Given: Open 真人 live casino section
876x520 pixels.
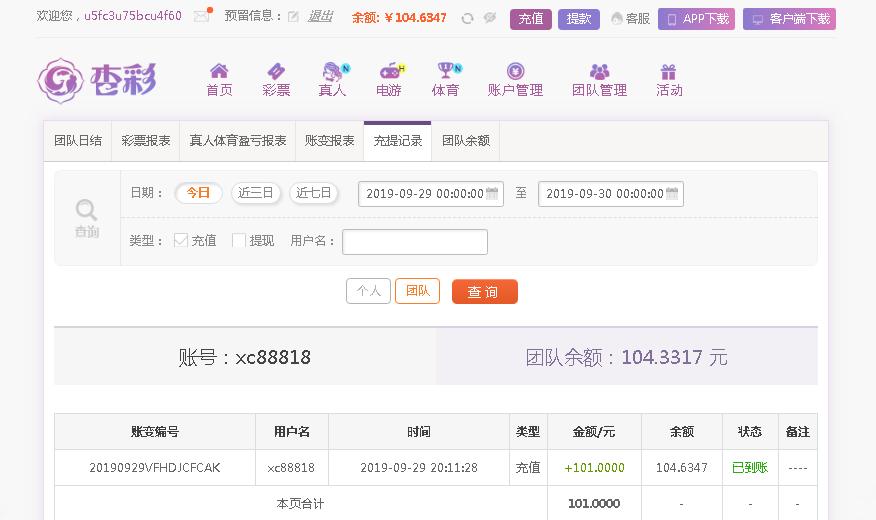Looking at the screenshot, I should click(333, 80).
